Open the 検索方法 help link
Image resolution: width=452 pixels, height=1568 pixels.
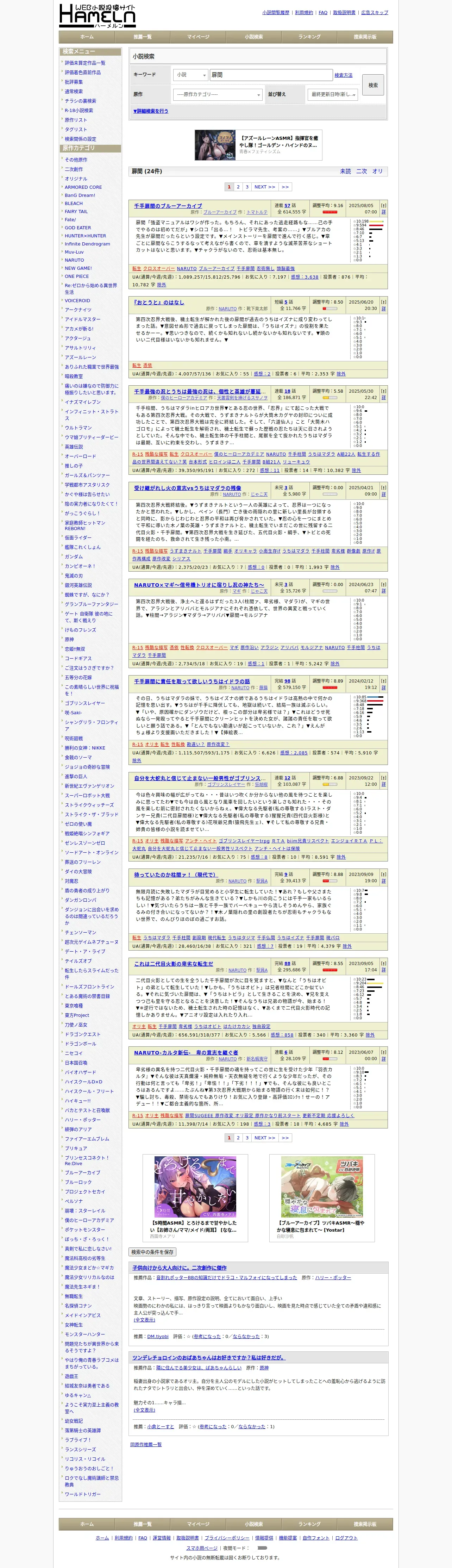click(343, 75)
